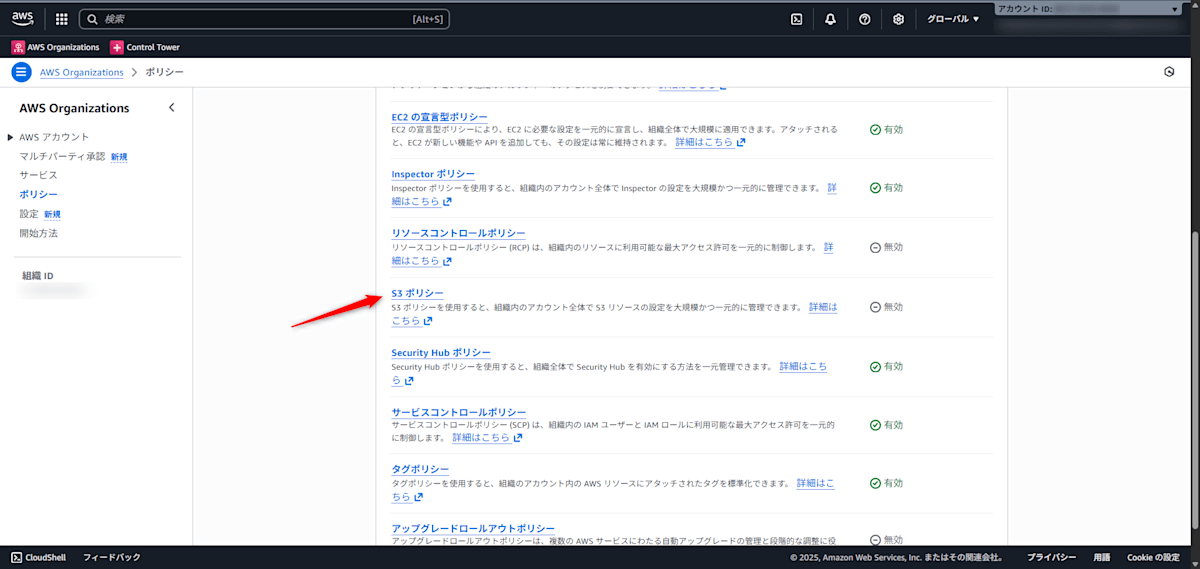This screenshot has height=569, width=1200.
Task: Open the tag policy link
Action: (x=420, y=469)
